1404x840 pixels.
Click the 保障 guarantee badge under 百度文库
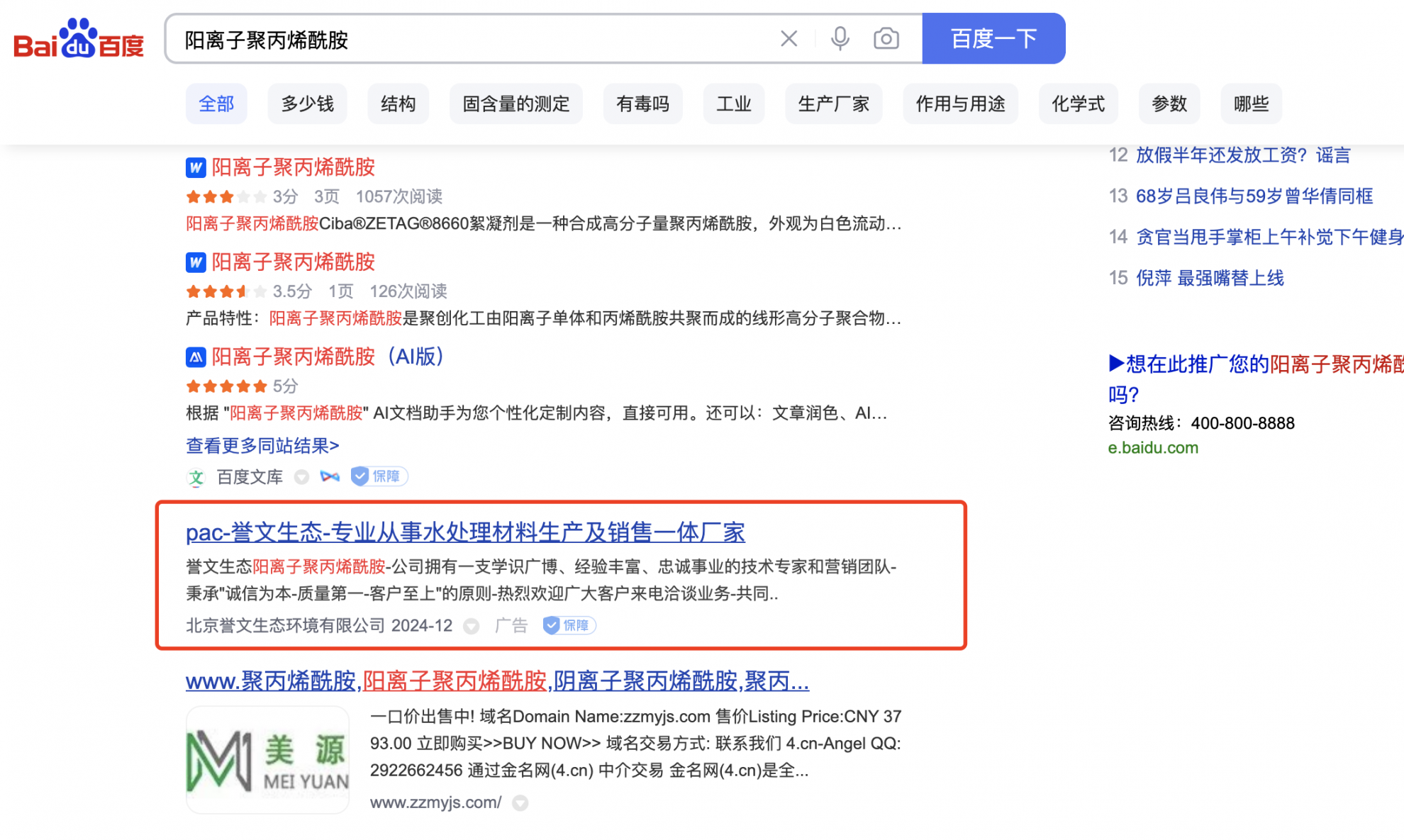pos(379,476)
